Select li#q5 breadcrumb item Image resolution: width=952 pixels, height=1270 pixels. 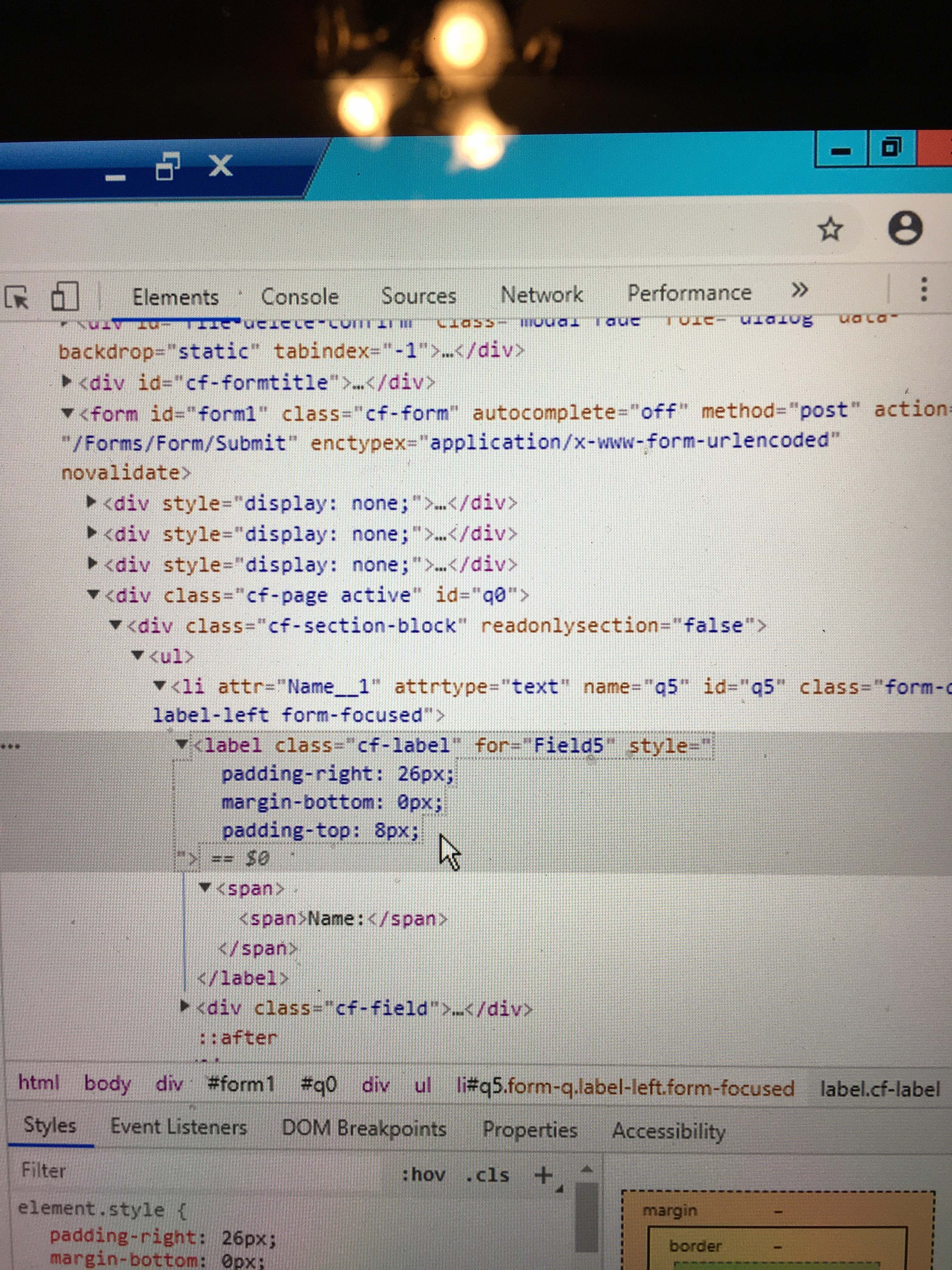[x=625, y=1087]
